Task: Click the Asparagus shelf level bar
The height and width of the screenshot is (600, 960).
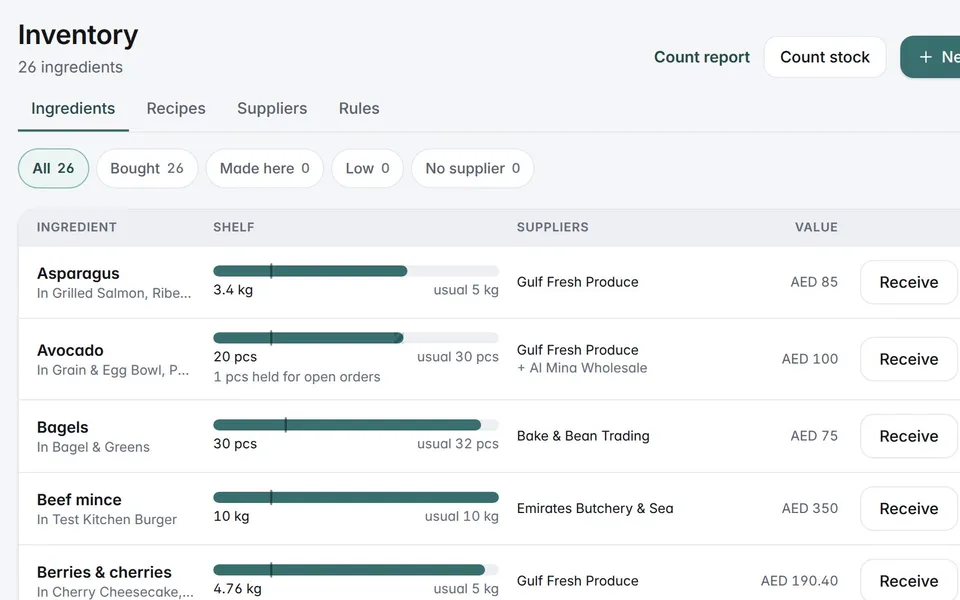Action: [x=356, y=271]
